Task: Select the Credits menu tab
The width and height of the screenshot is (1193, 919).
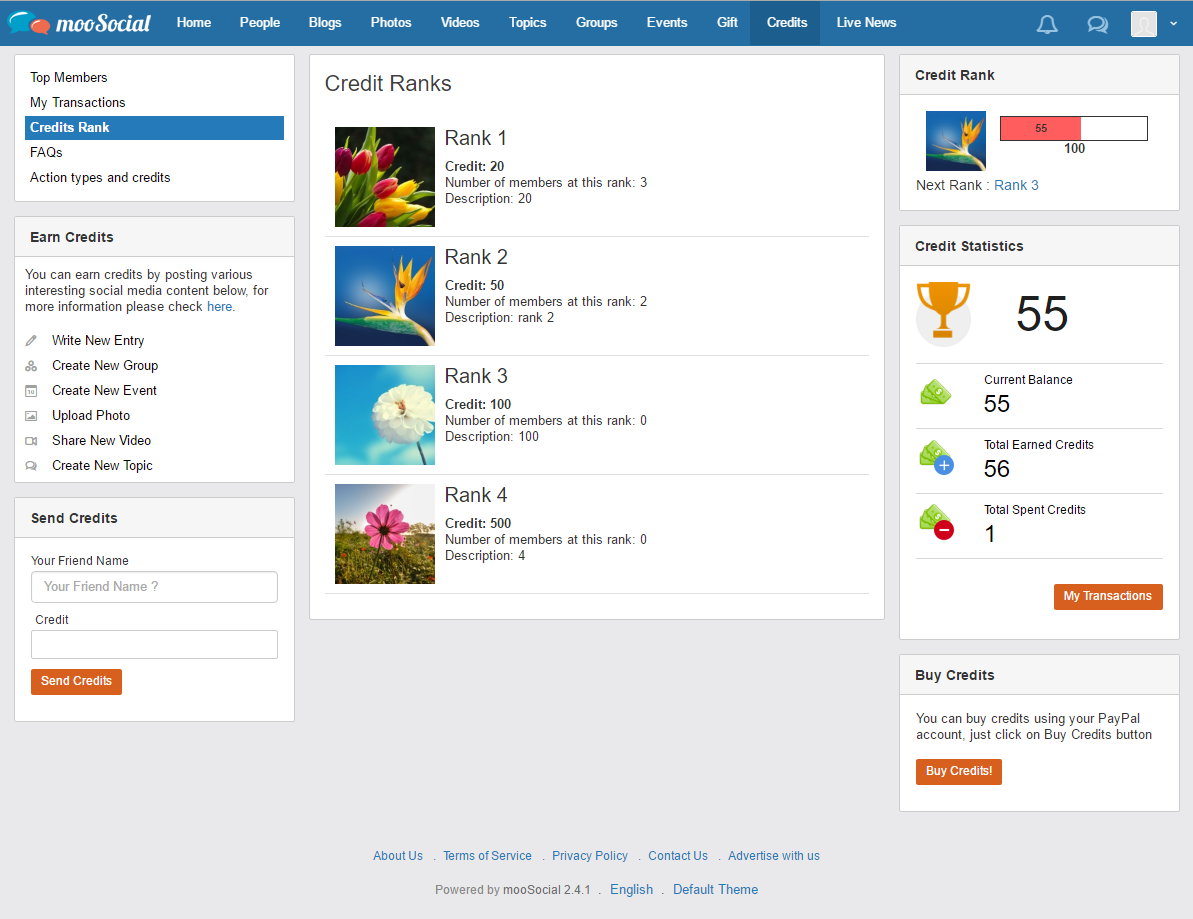Action: point(787,23)
